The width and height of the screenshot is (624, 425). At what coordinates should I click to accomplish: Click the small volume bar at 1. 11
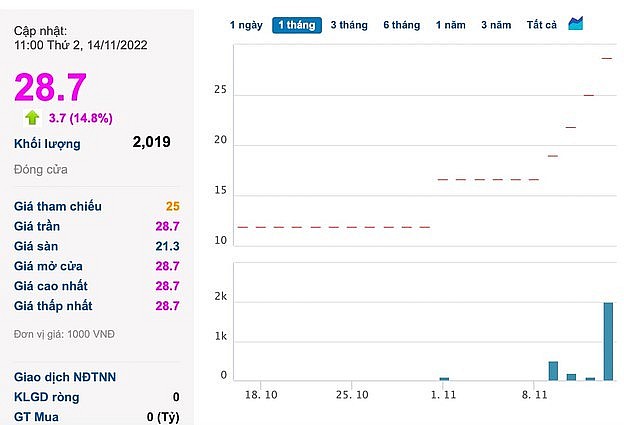pos(444,379)
